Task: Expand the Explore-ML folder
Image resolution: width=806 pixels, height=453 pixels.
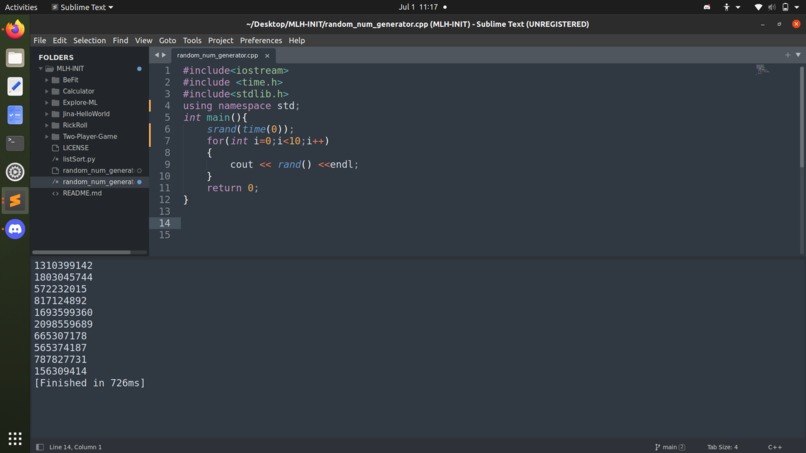Action: [47, 102]
